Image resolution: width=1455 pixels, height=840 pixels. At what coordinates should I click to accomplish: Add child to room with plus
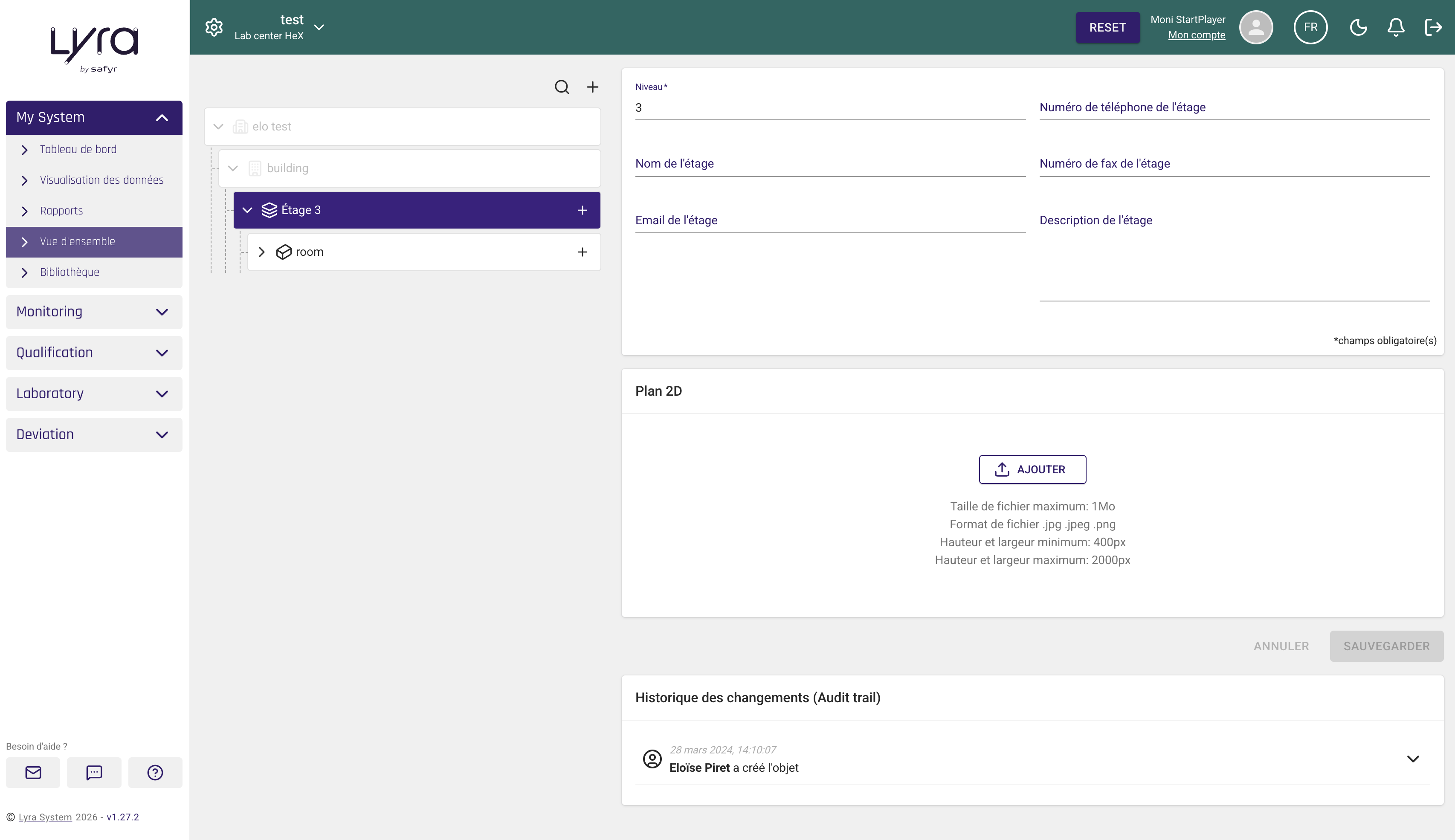[582, 252]
